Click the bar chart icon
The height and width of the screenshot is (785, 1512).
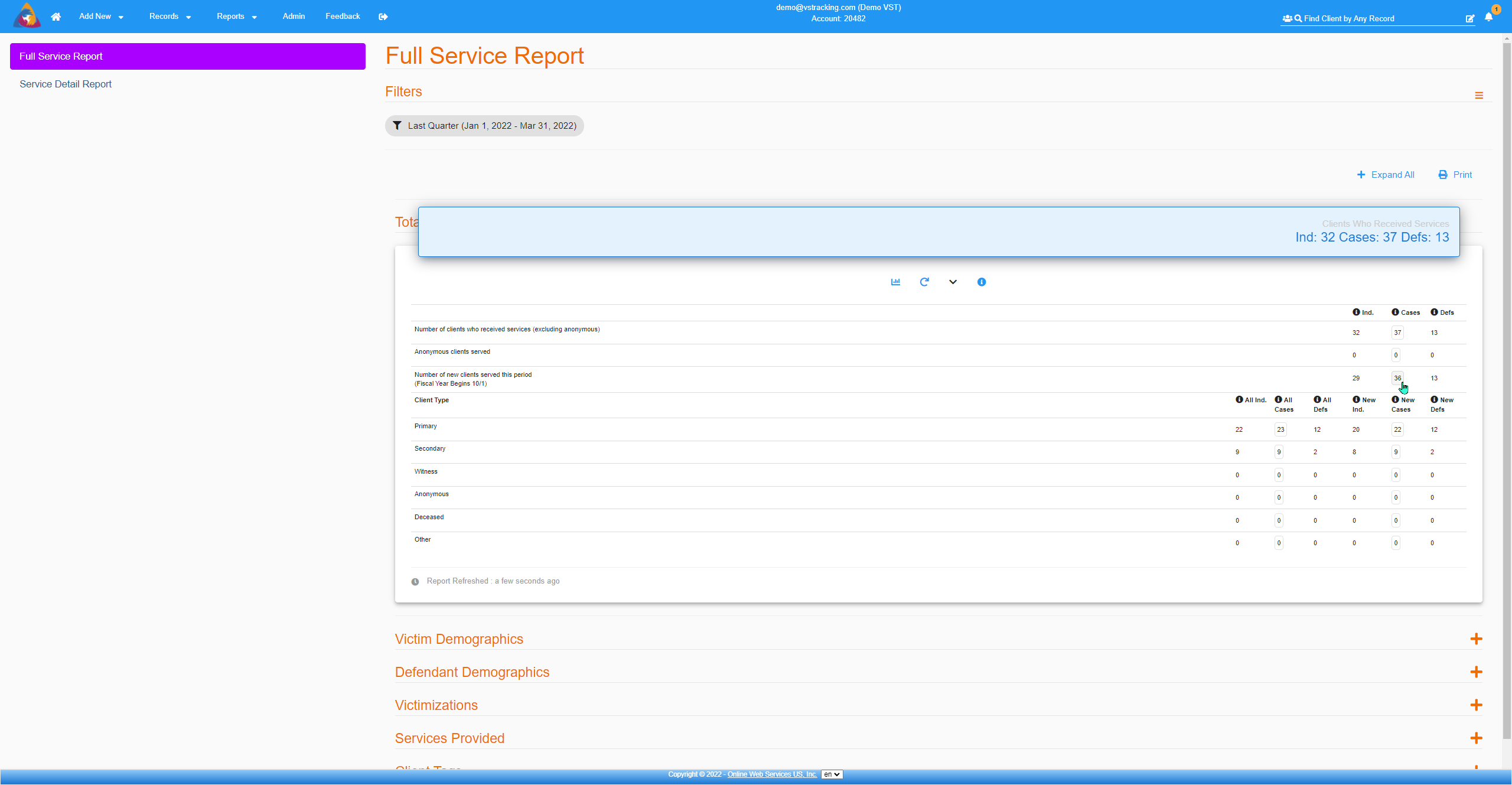click(x=895, y=281)
